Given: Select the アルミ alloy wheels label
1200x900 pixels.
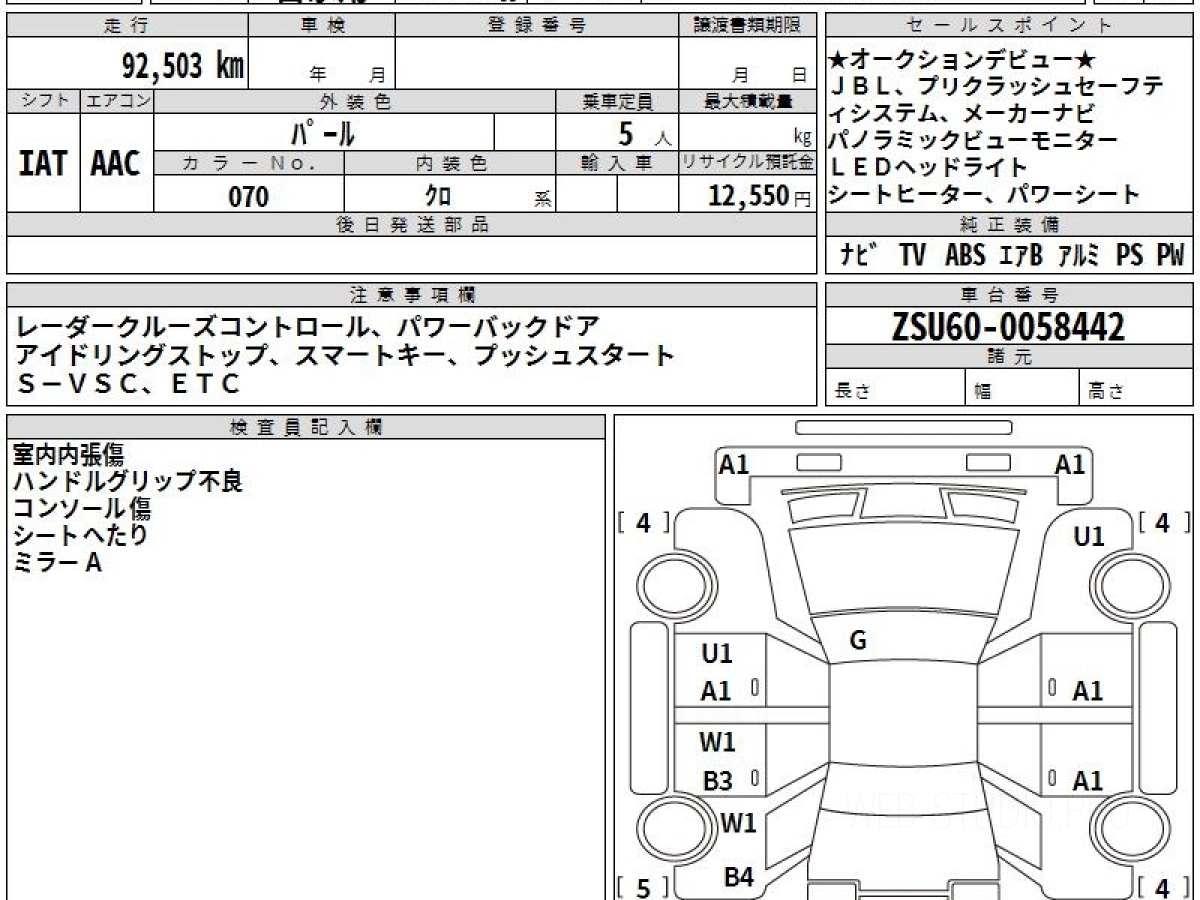Looking at the screenshot, I should (x=1079, y=255).
